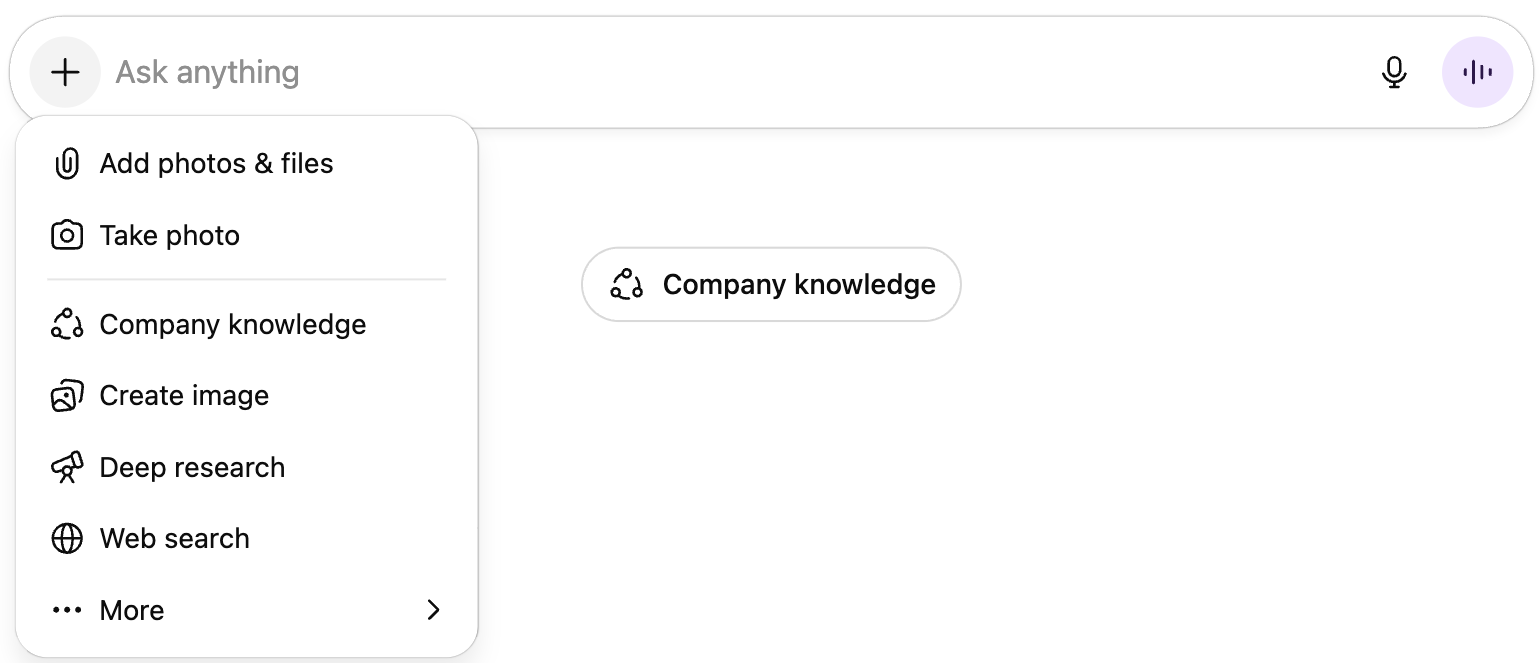Click the Company knowledge pill button

771,285
